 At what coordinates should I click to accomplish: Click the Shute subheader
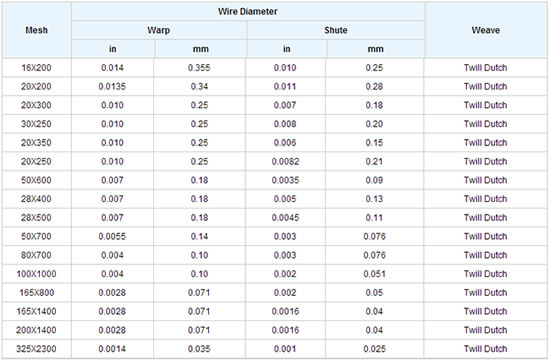click(x=336, y=30)
